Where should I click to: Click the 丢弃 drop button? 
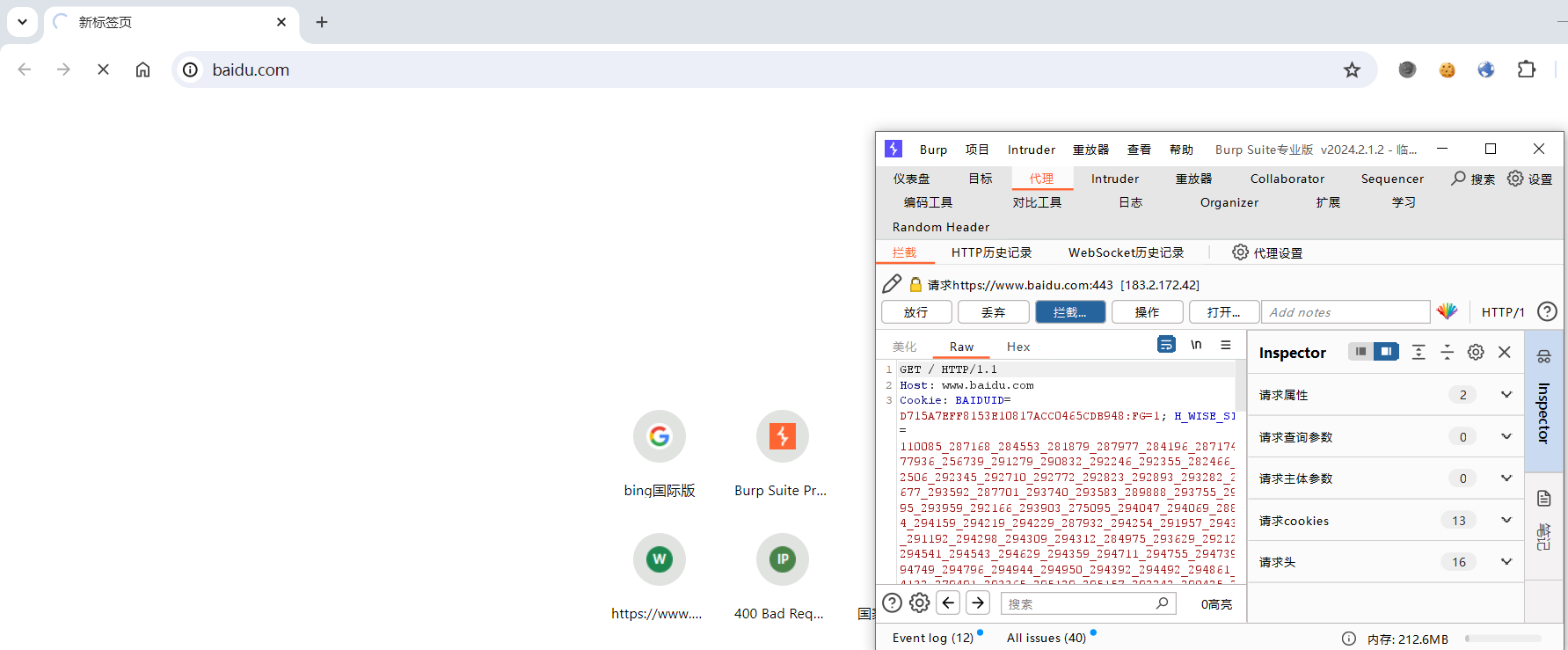(994, 312)
